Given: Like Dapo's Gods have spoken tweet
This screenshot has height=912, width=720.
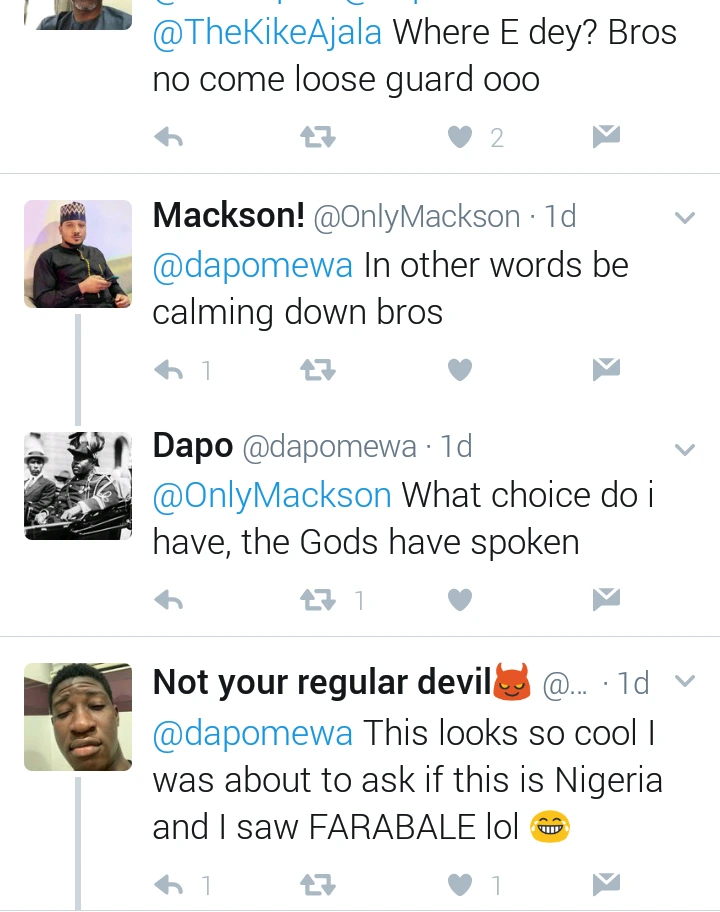Looking at the screenshot, I should (x=459, y=600).
